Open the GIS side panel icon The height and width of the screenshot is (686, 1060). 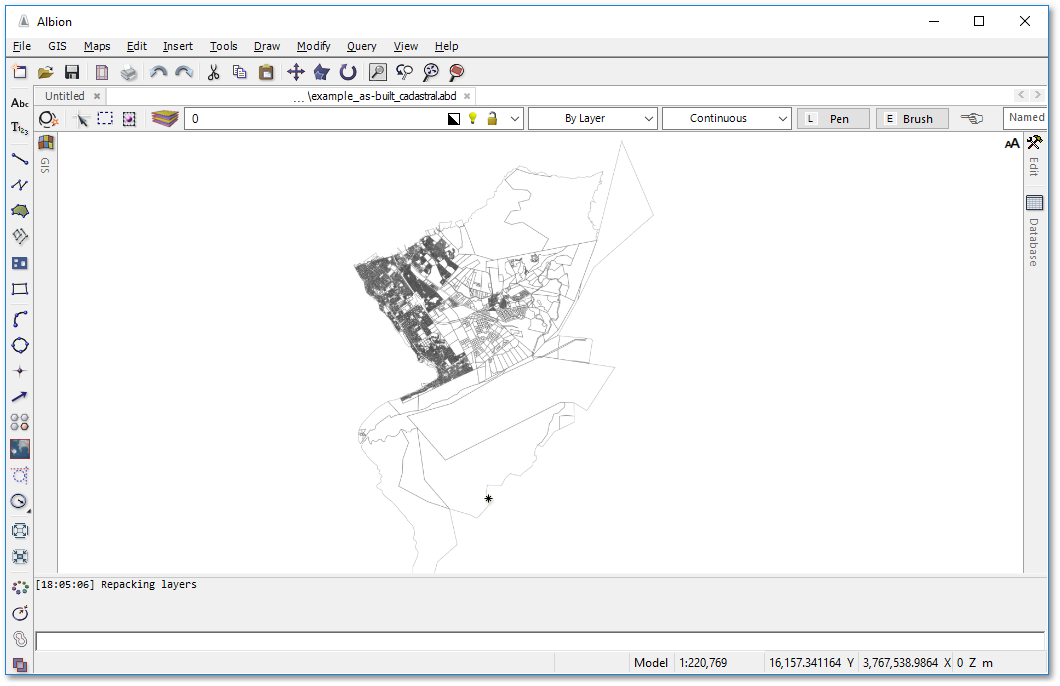point(45,143)
